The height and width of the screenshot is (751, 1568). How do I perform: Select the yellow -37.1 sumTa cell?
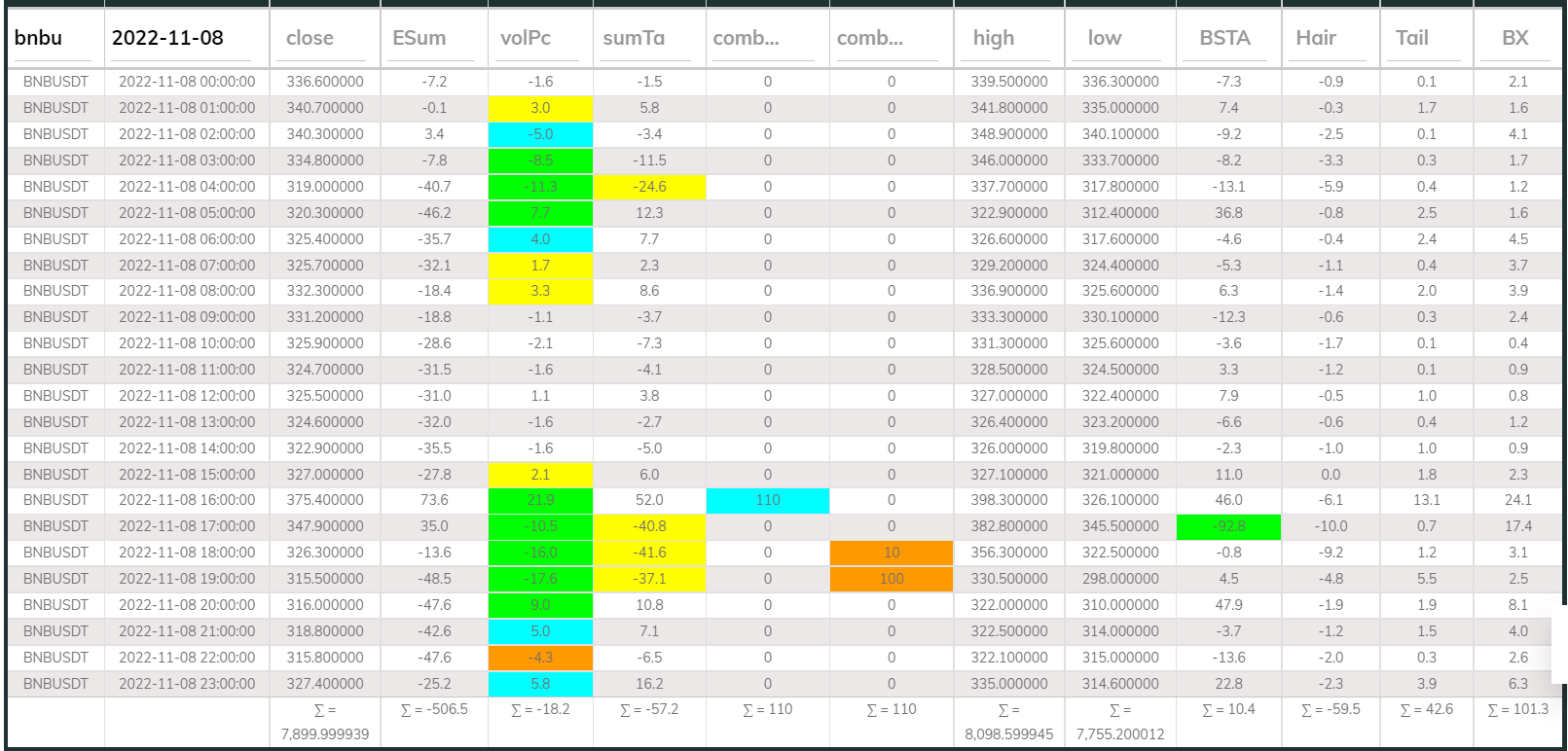coord(649,579)
